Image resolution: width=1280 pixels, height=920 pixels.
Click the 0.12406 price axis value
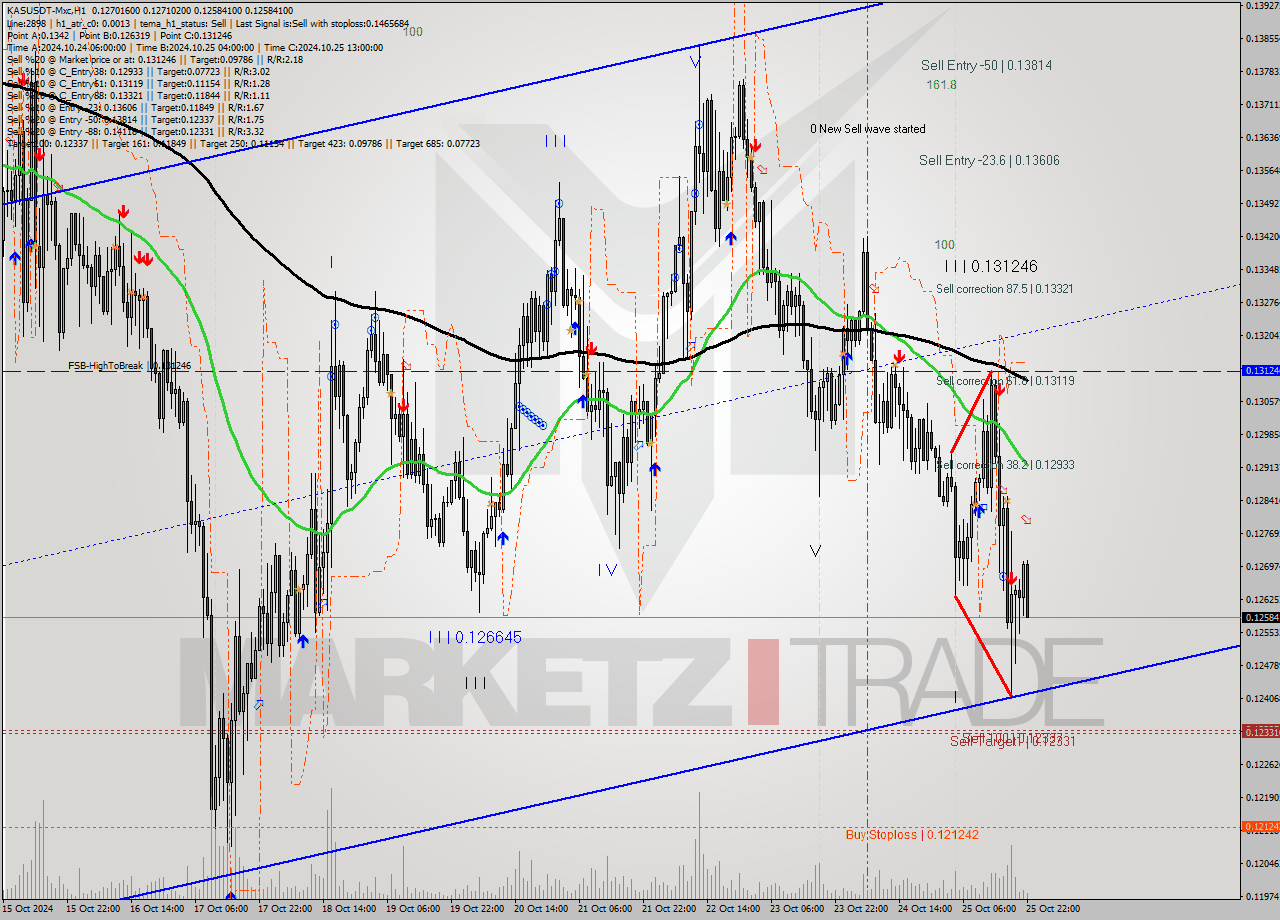(1262, 698)
